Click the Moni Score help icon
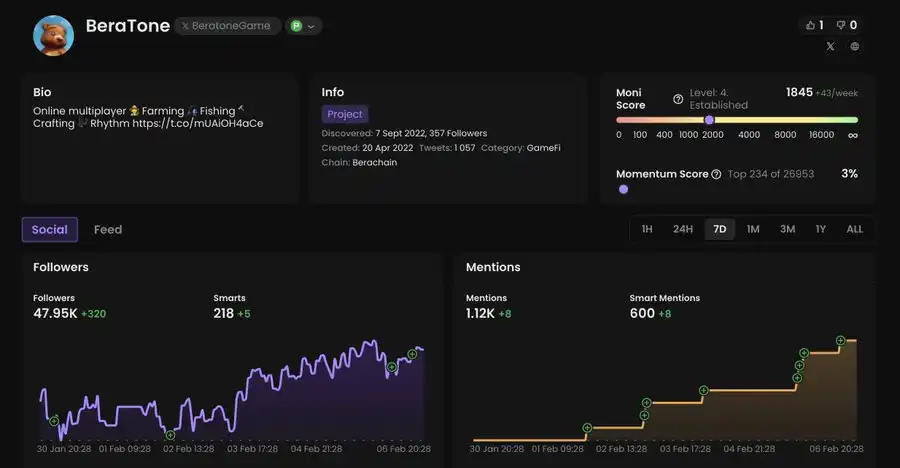 [678, 99]
